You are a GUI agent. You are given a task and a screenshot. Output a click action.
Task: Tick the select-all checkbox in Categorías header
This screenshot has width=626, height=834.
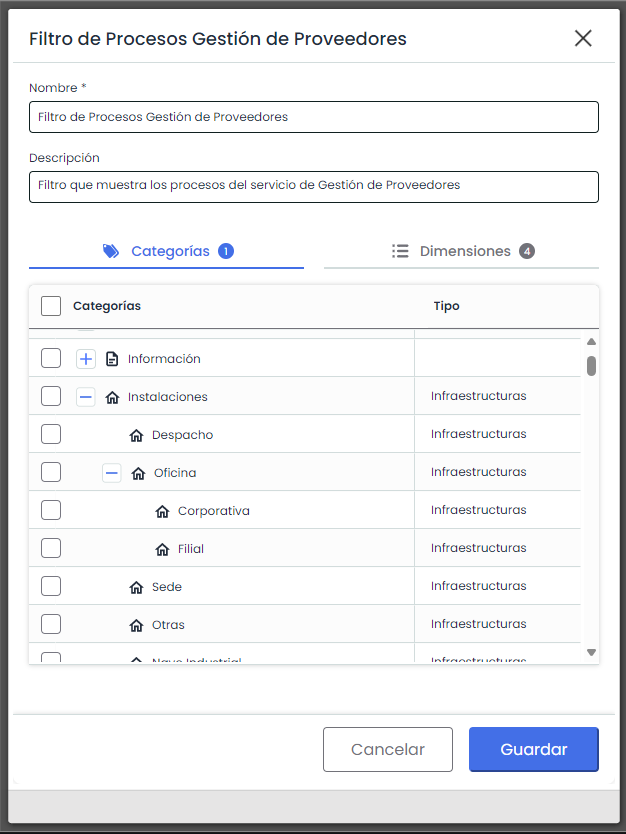[x=51, y=306]
